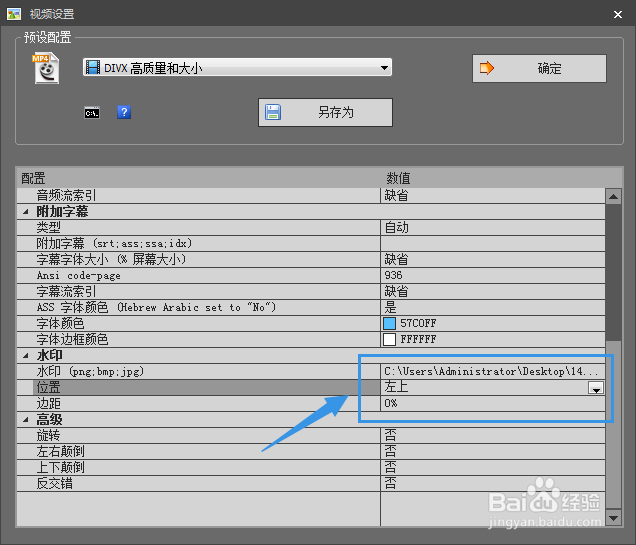Click the 否 value for 反交错
This screenshot has width=636, height=545.
coord(390,483)
